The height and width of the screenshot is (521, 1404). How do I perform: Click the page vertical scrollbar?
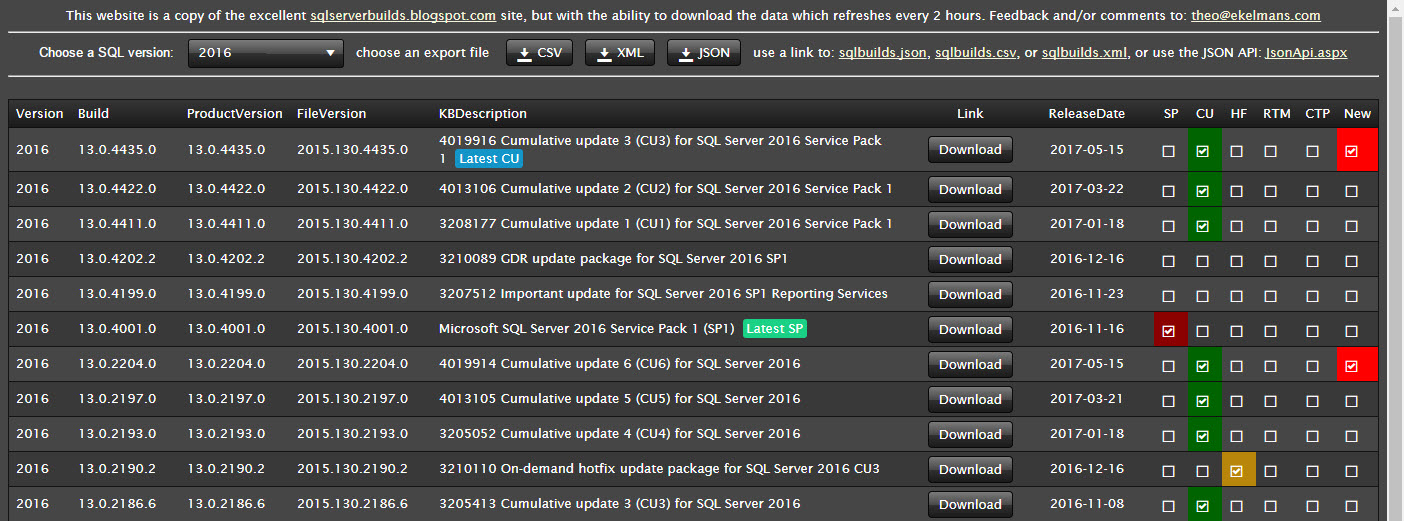1396,260
